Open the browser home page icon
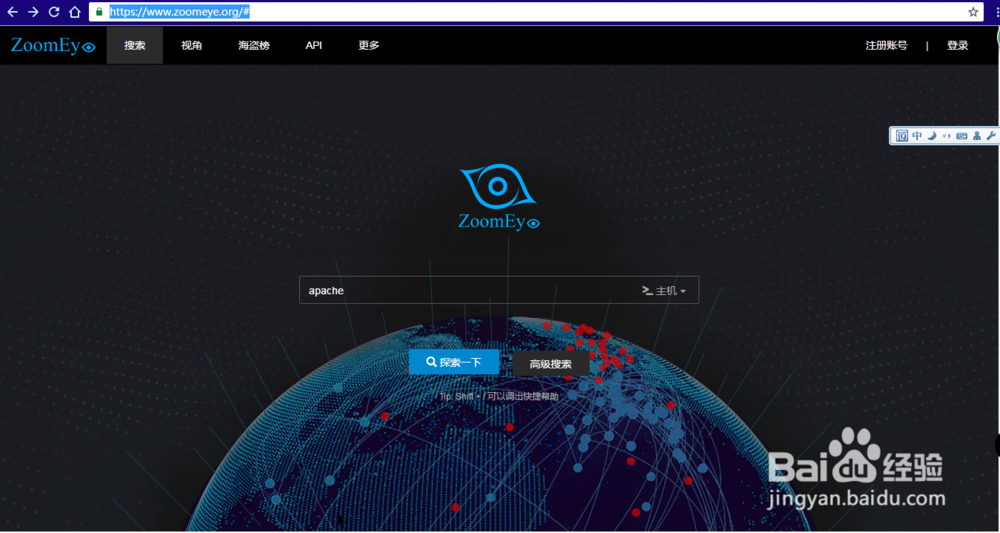 tap(75, 12)
